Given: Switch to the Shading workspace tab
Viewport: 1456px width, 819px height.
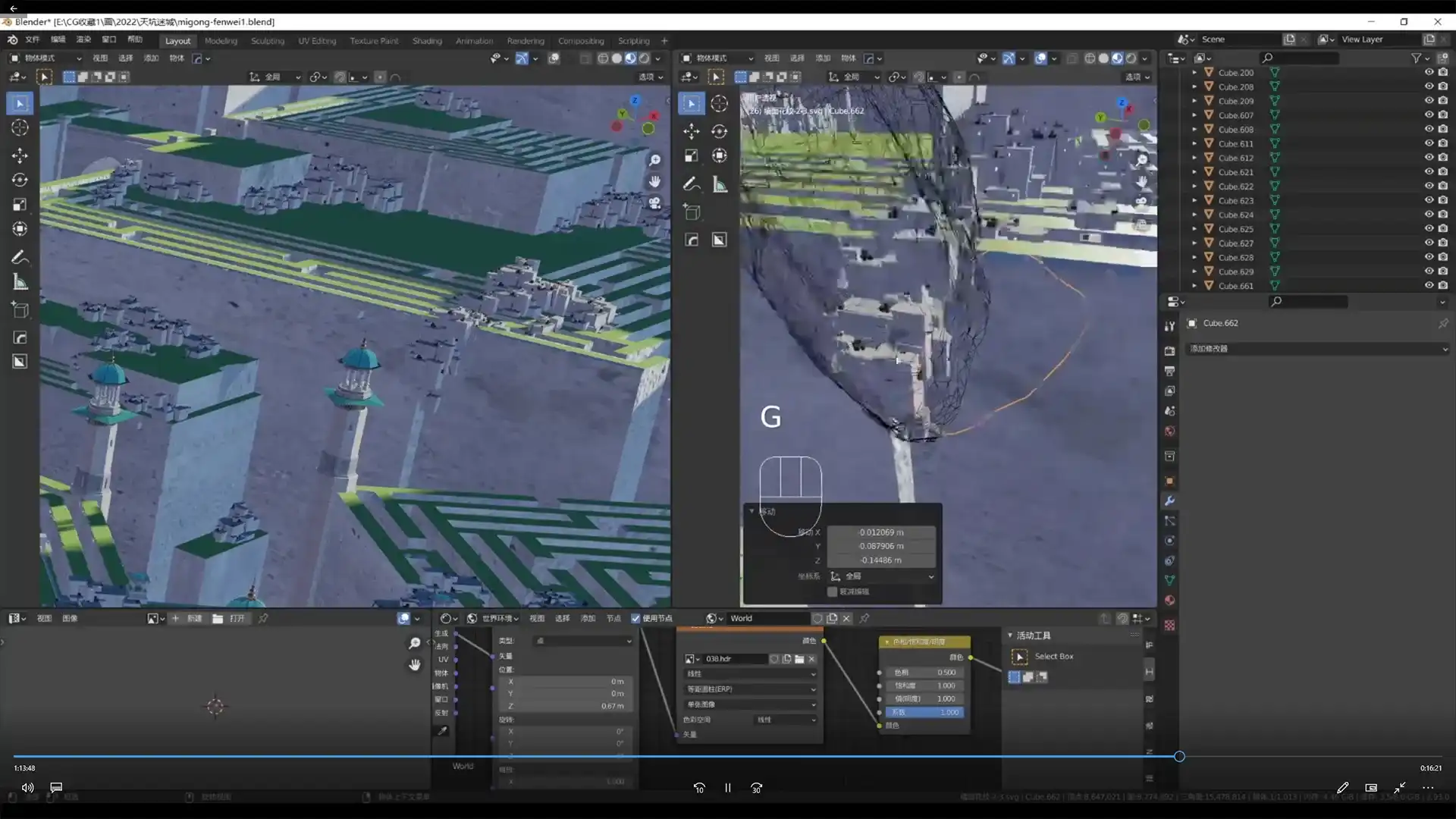Looking at the screenshot, I should 427,41.
